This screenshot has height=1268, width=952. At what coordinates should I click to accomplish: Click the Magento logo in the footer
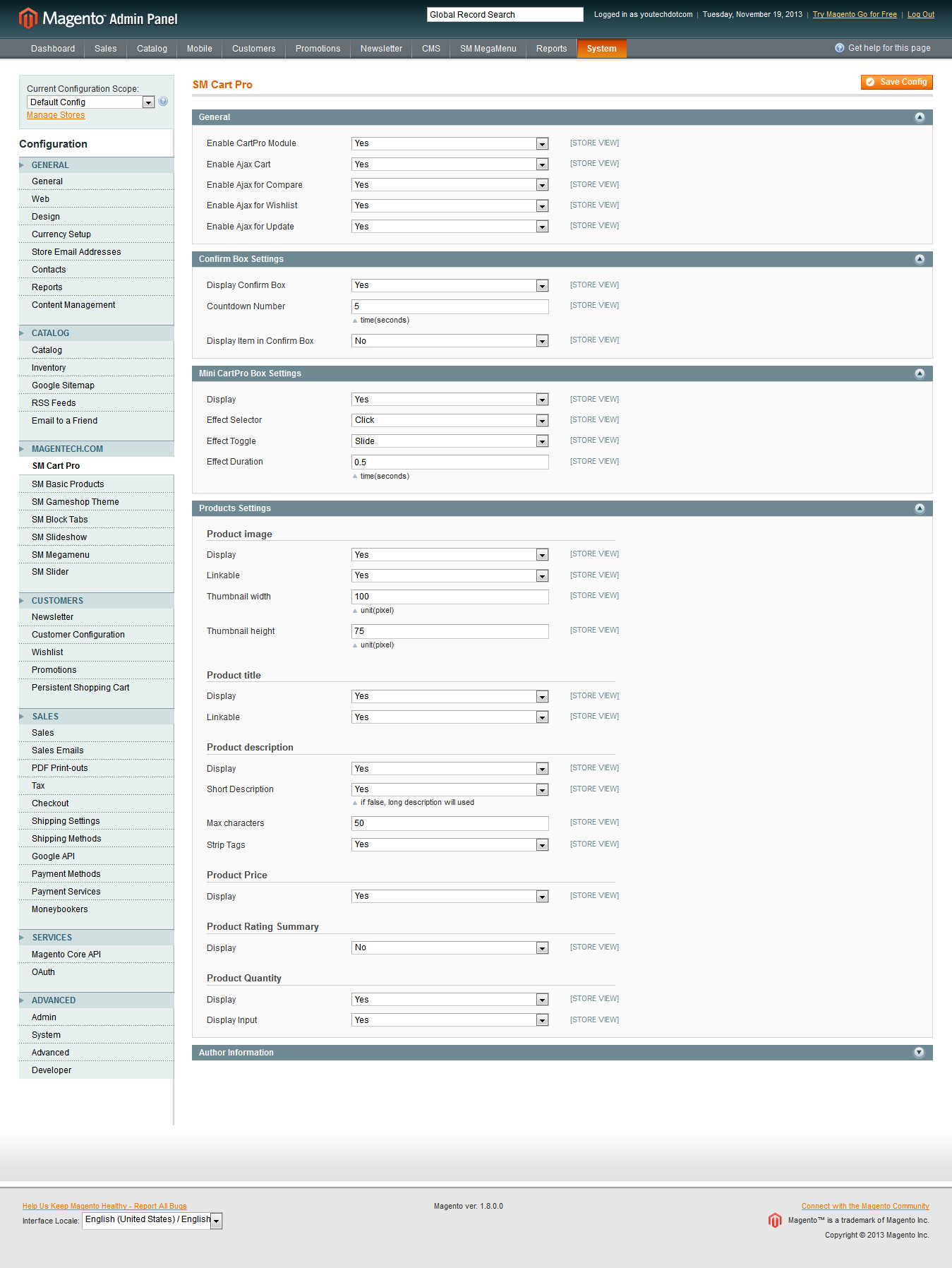coord(775,1221)
